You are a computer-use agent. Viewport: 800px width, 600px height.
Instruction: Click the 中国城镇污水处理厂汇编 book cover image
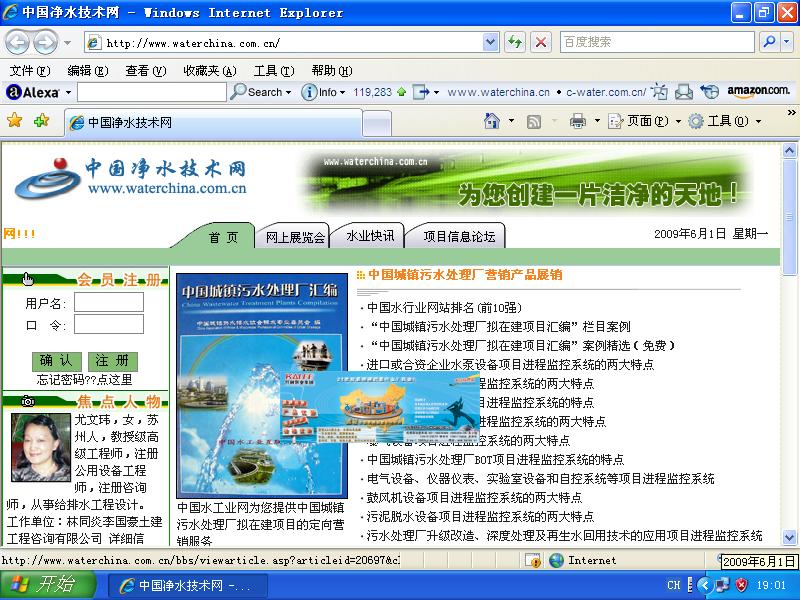pos(262,386)
